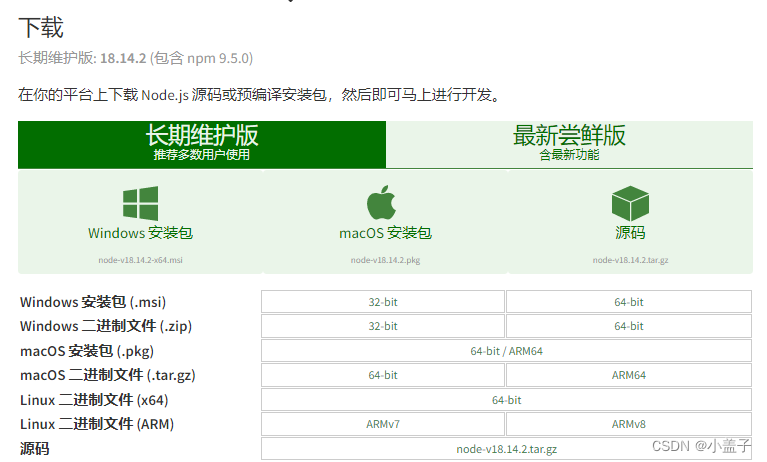767x462 pixels.
Task: Click the Windows 二进制文件 (.zip) row label
Action: pyautogui.click(x=106, y=326)
